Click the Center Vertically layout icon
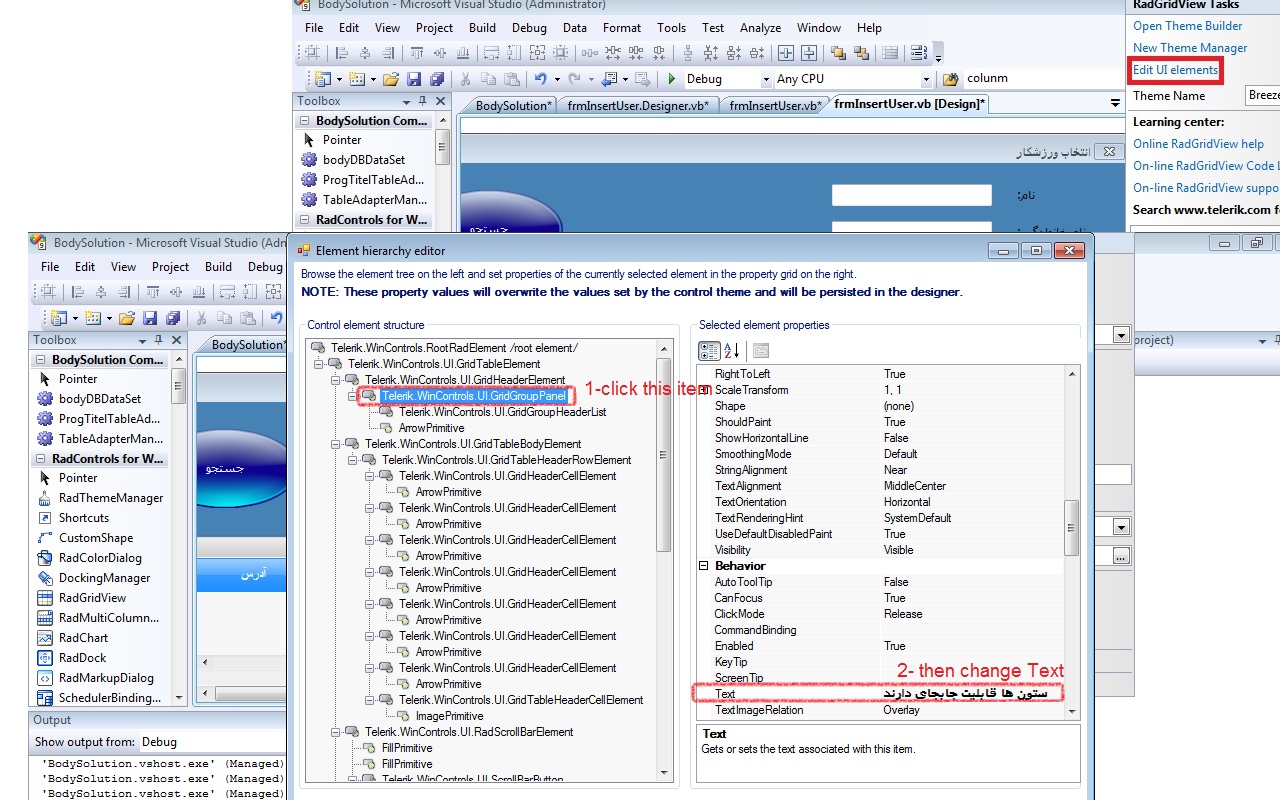The height and width of the screenshot is (800, 1280). 809,54
